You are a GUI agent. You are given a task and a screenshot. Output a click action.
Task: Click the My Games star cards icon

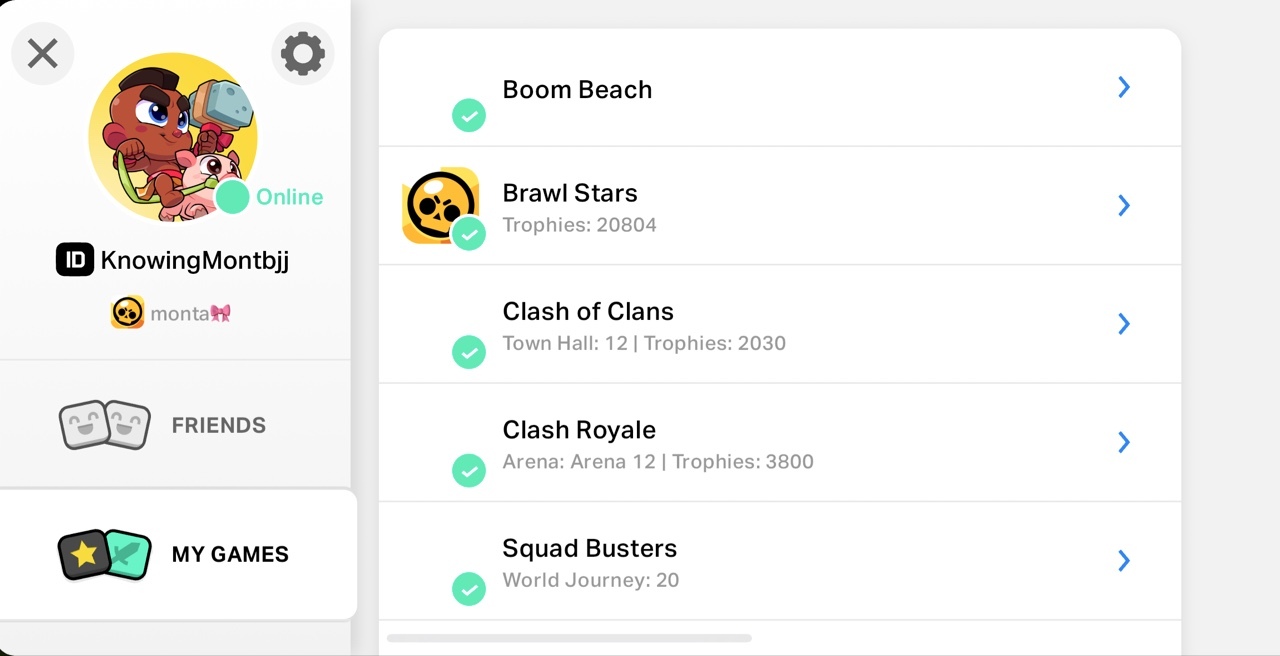[x=105, y=554]
